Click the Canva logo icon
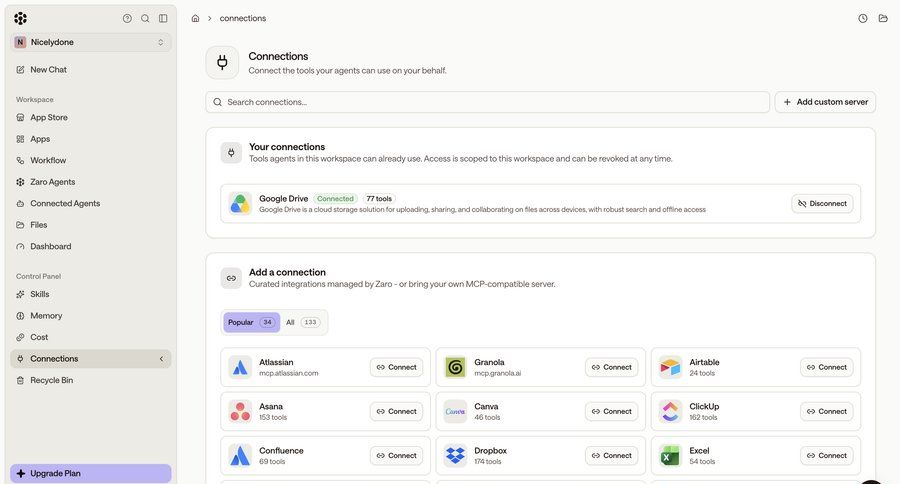 point(455,411)
